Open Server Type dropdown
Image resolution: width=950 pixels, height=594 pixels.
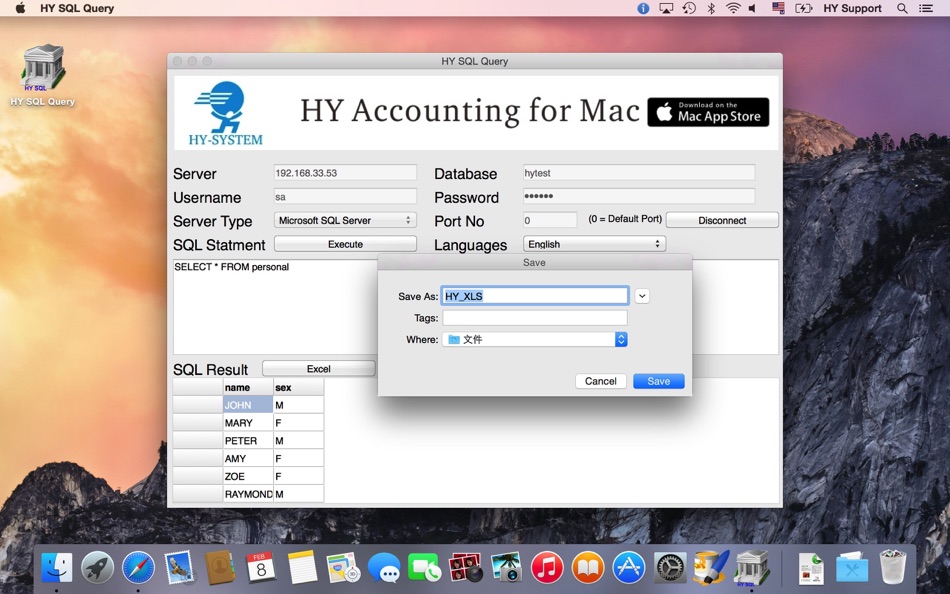(345, 221)
